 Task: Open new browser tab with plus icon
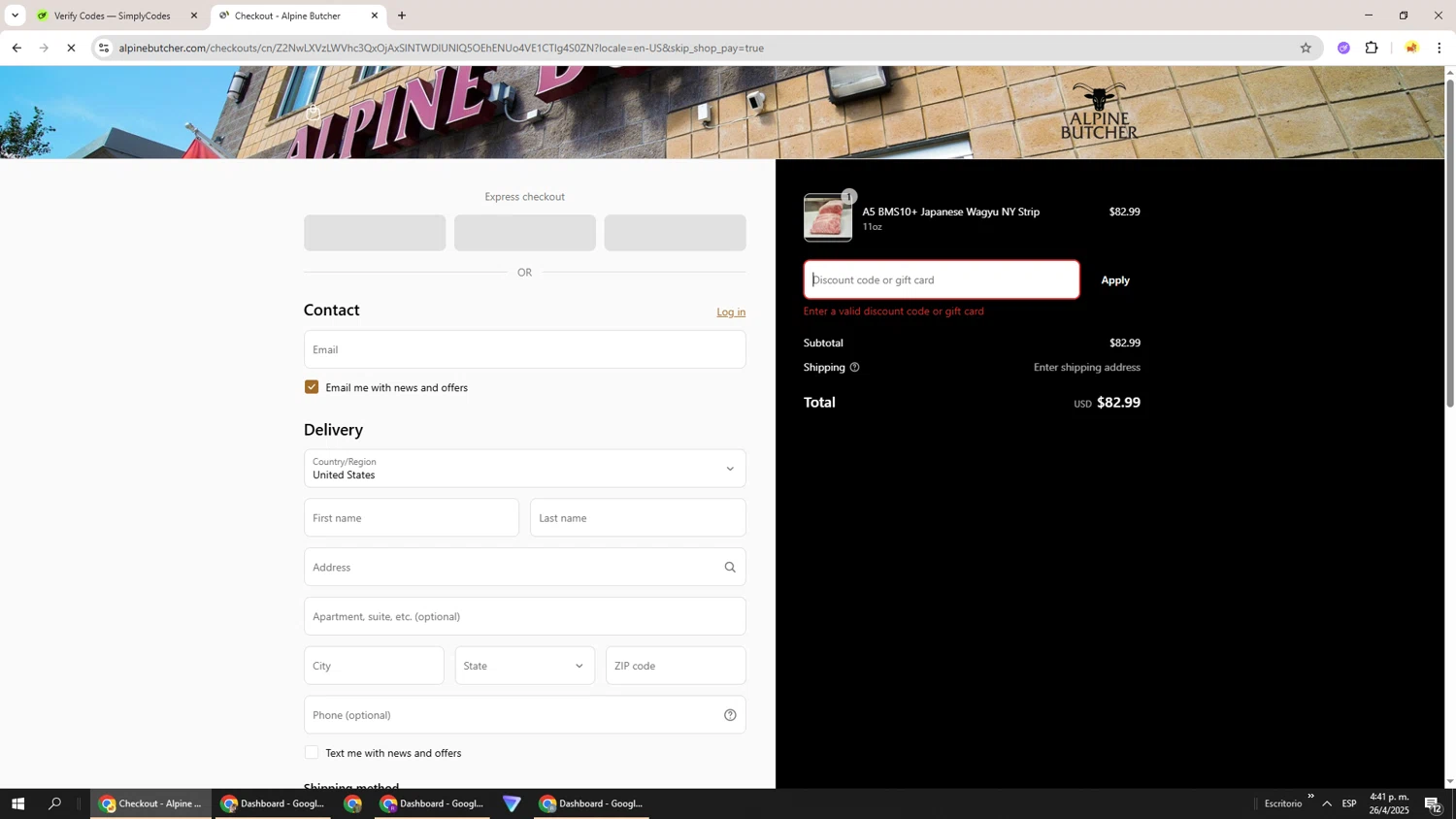pos(402,16)
